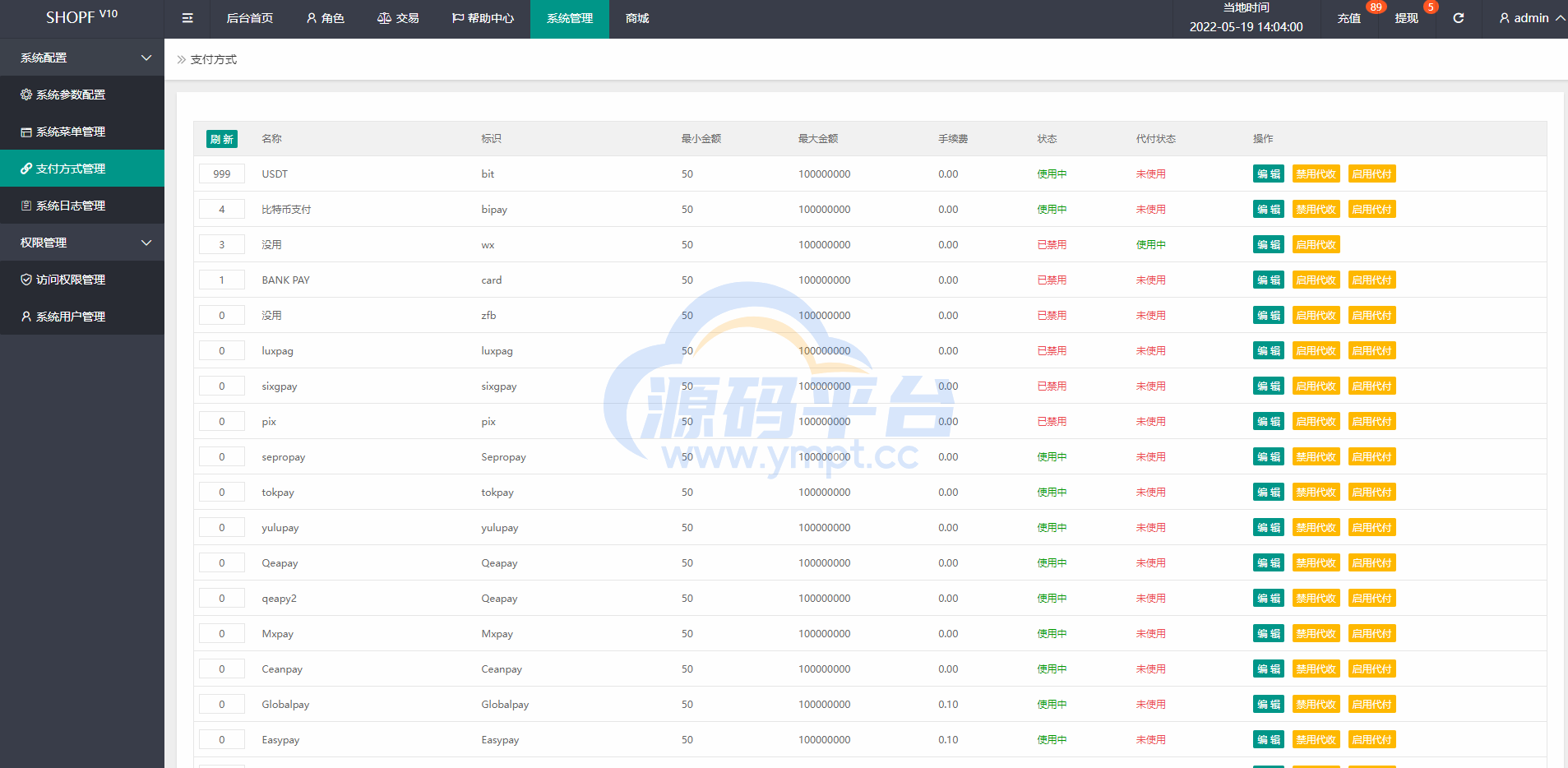Select the 'bipay' identifier cell
Image resolution: width=1568 pixels, height=768 pixels.
(494, 209)
